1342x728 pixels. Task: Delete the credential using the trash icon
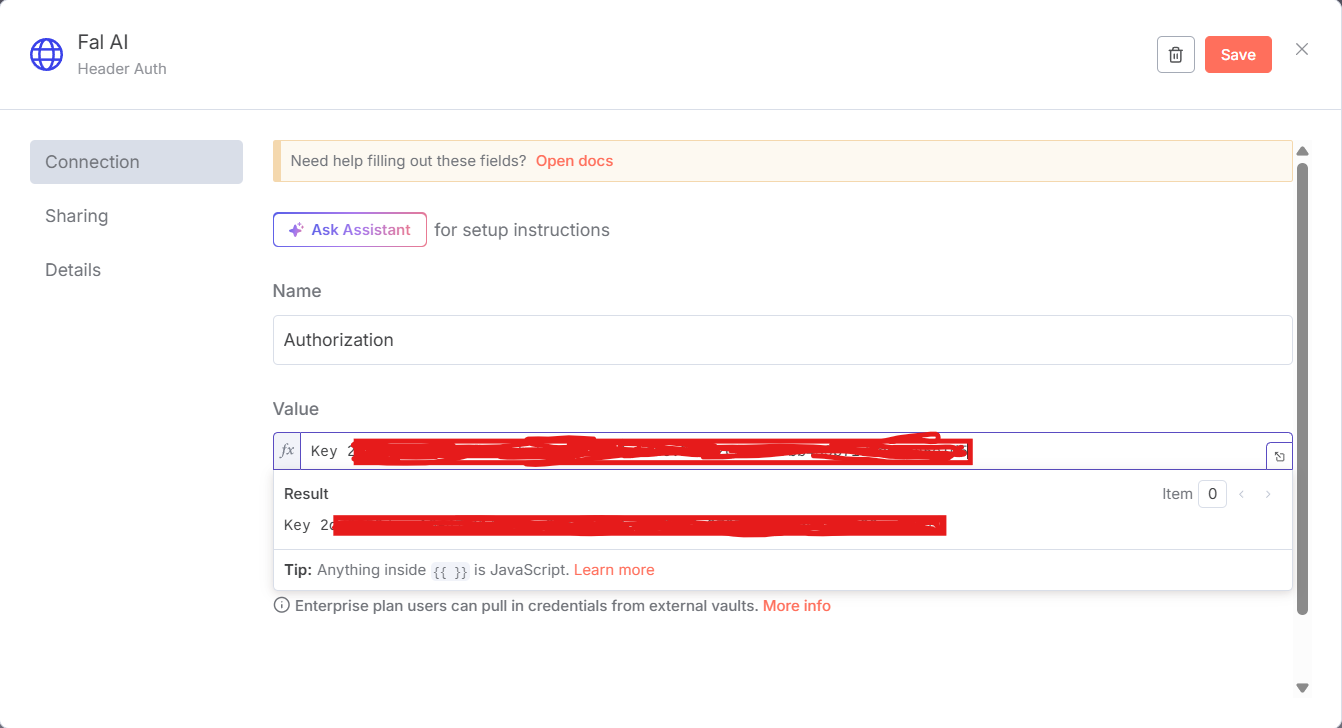1175,54
